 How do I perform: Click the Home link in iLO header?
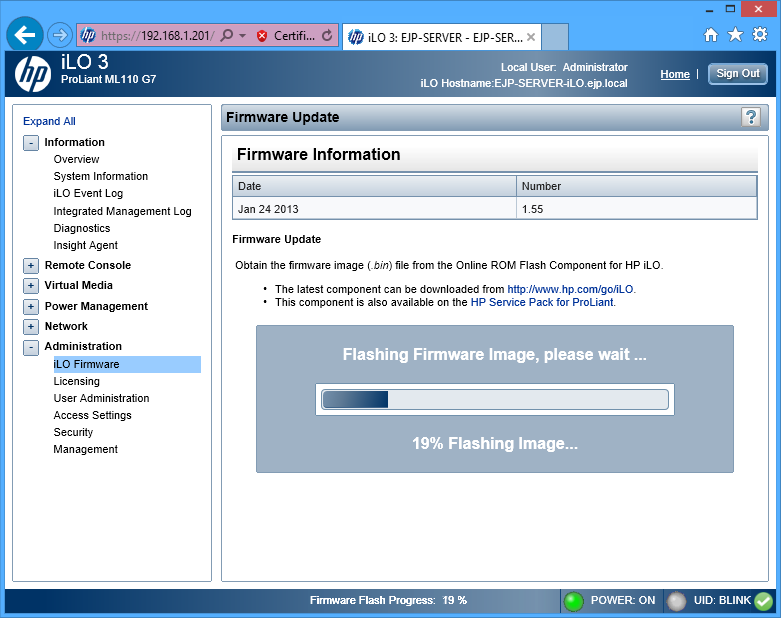point(675,74)
